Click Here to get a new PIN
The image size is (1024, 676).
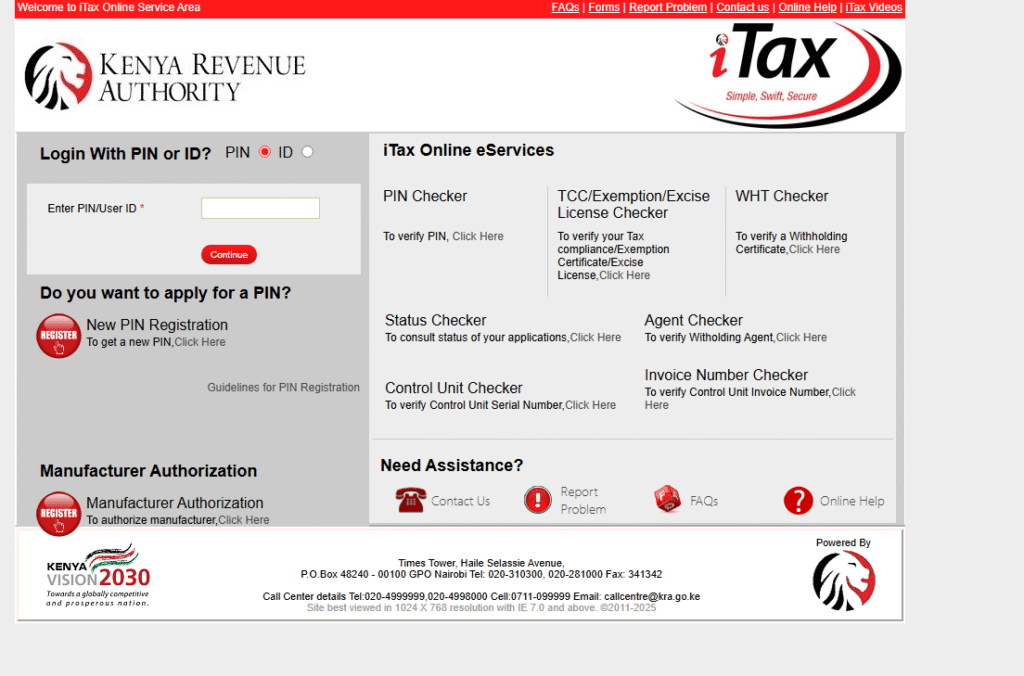(200, 342)
